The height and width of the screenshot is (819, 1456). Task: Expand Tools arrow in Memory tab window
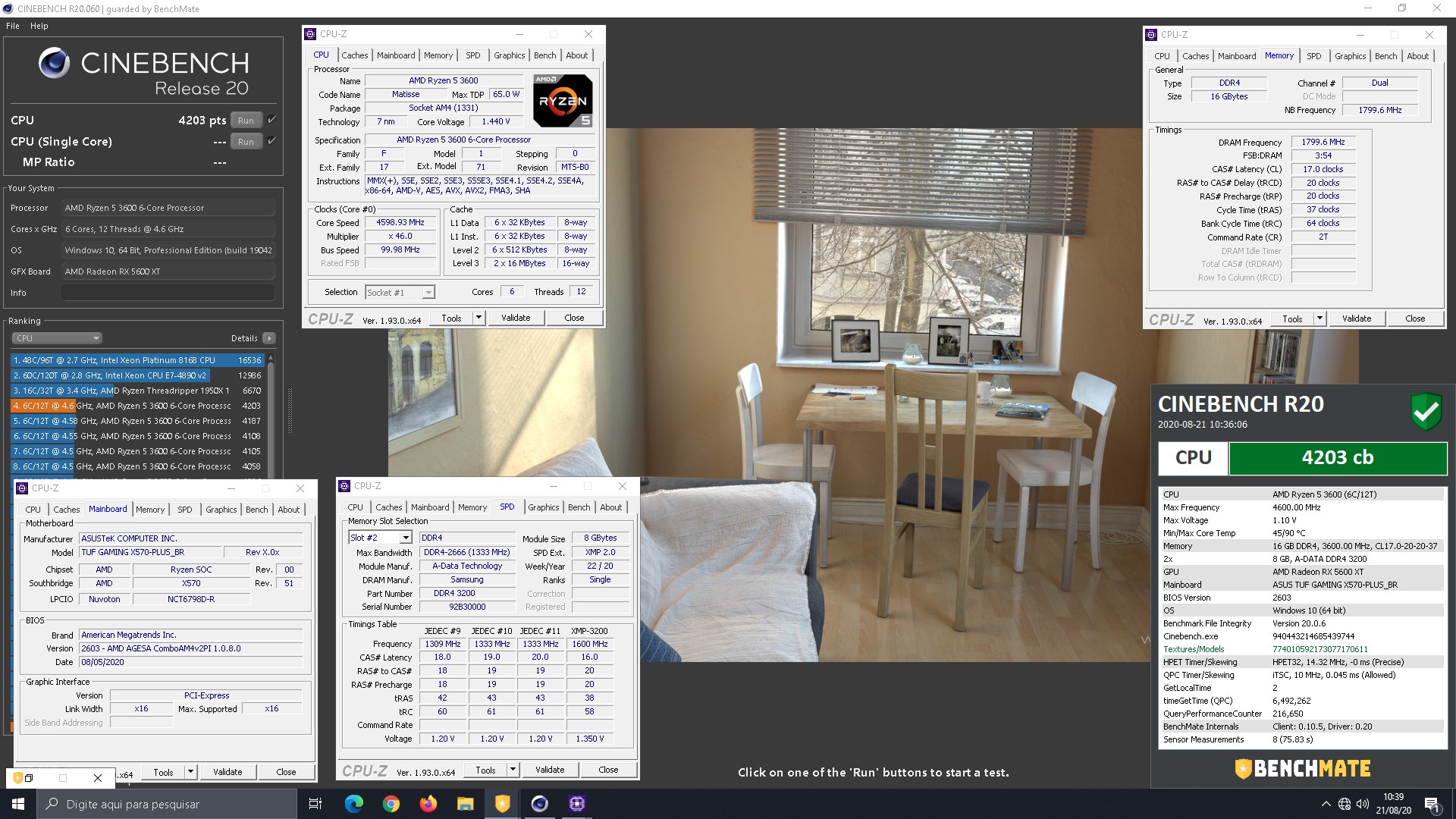point(1319,318)
